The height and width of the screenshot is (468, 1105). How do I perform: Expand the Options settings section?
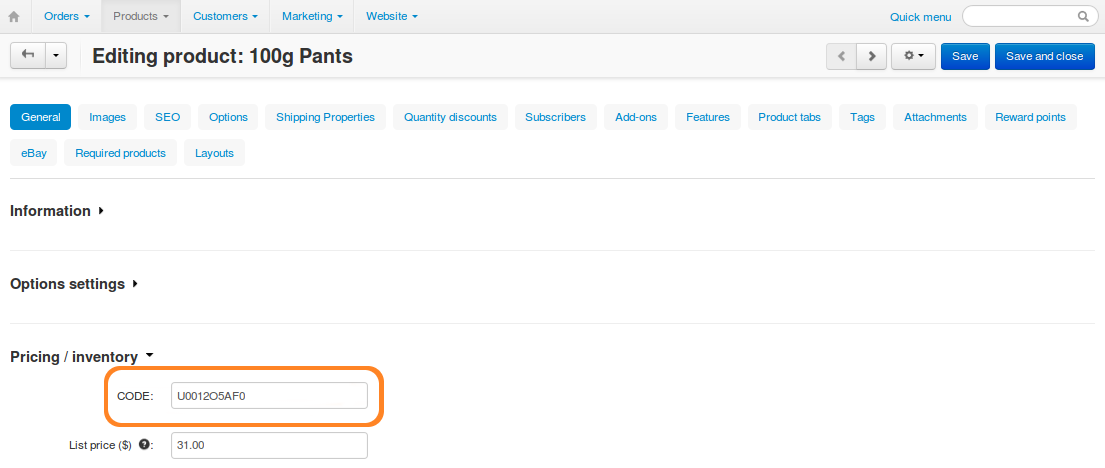point(74,284)
